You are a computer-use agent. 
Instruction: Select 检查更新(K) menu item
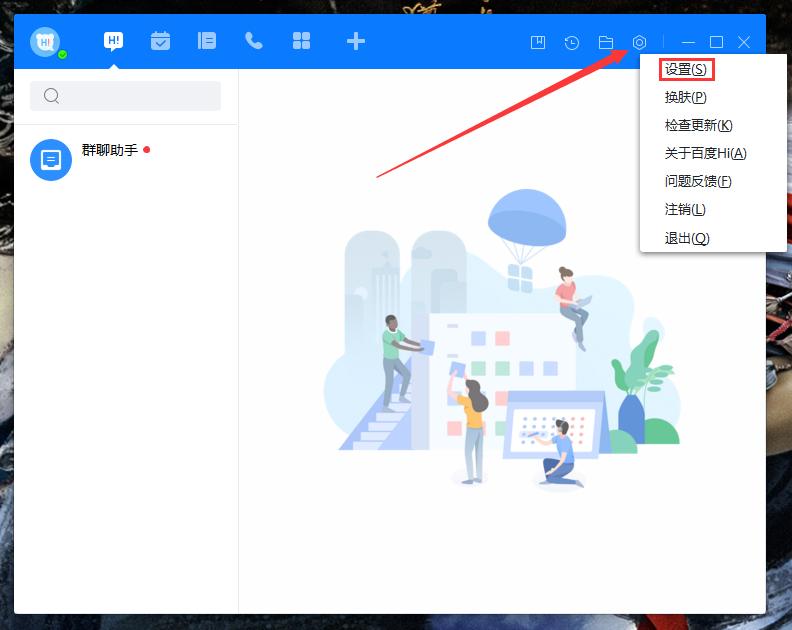[699, 125]
